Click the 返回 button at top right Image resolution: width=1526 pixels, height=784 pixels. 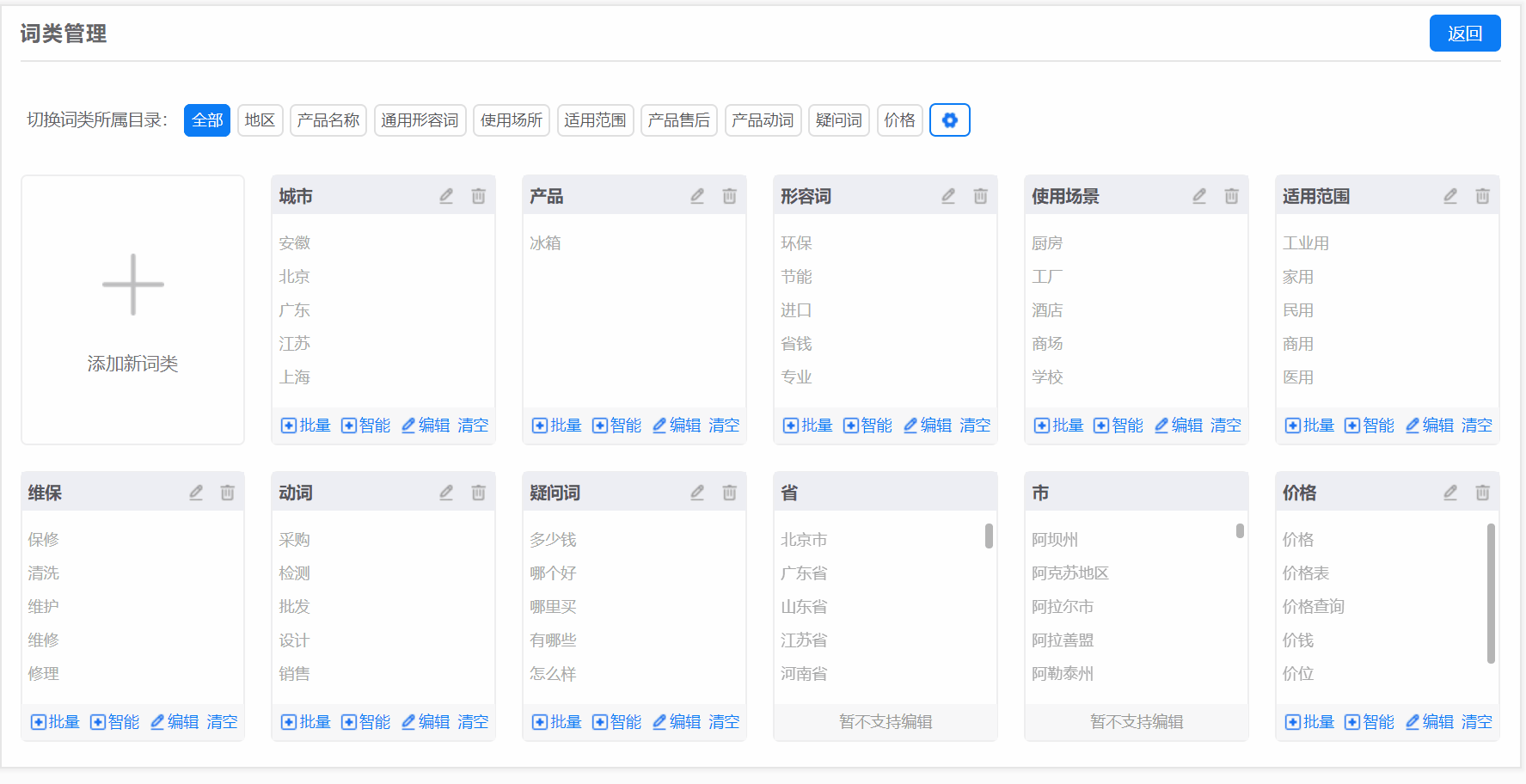pyautogui.click(x=1465, y=33)
